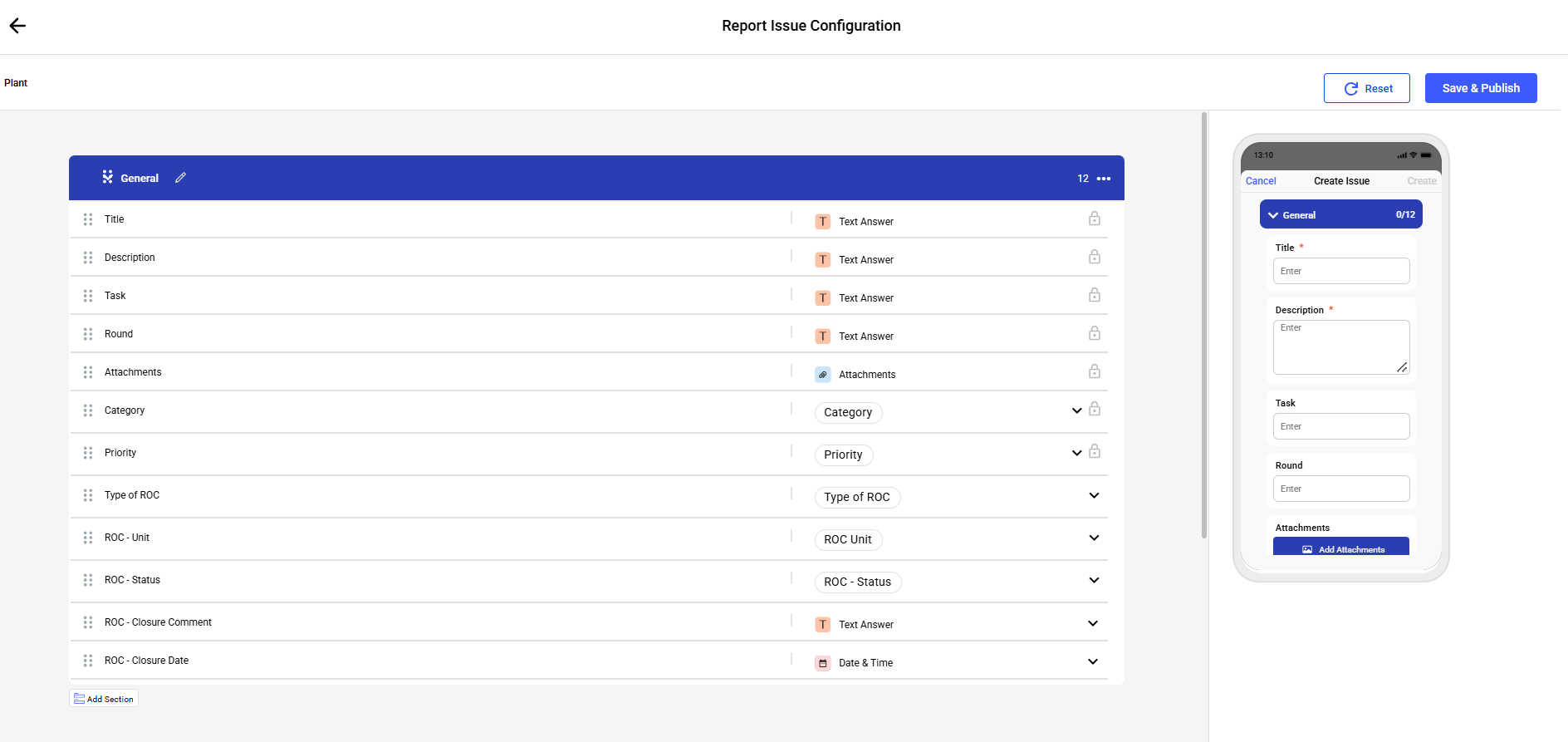1568x742 pixels.
Task: Click the Title input in preview
Action: (x=1341, y=271)
